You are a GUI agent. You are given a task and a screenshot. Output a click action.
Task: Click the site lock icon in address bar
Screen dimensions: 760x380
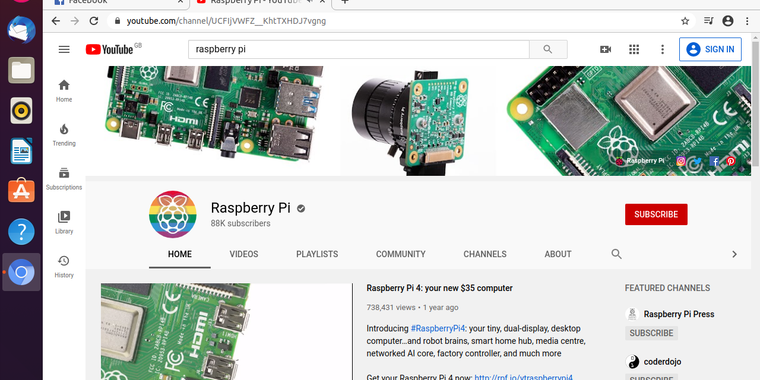click(x=117, y=21)
